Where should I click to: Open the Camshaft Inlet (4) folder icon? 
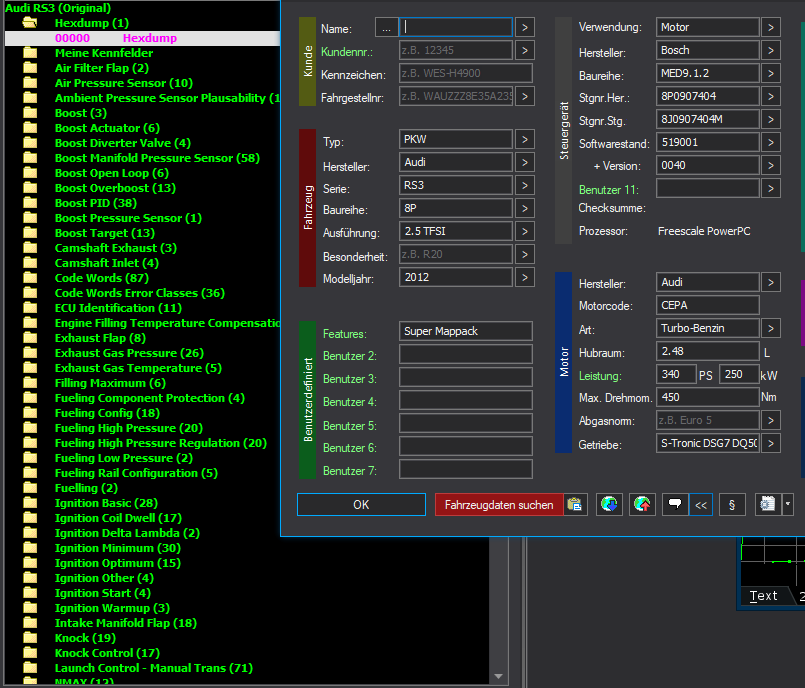(30, 263)
